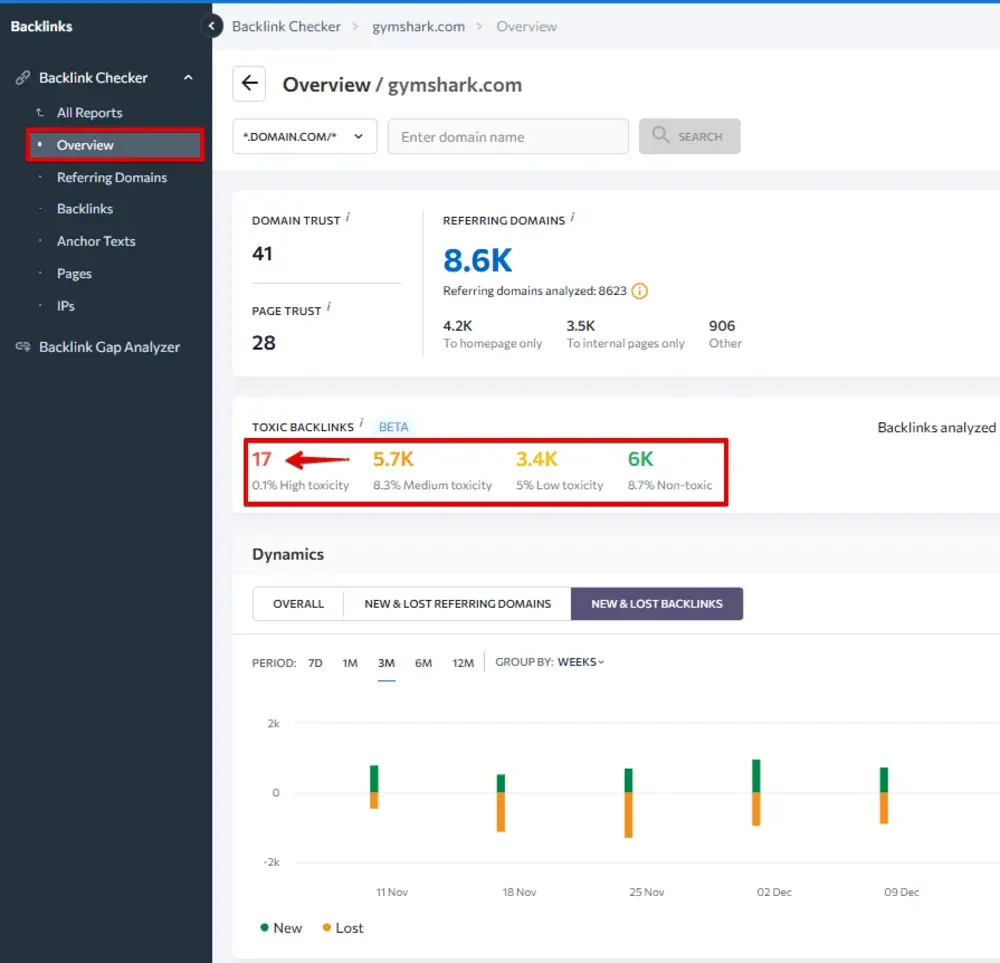Click the 6K non-toxic count
This screenshot has height=963, width=1000.
tap(640, 459)
